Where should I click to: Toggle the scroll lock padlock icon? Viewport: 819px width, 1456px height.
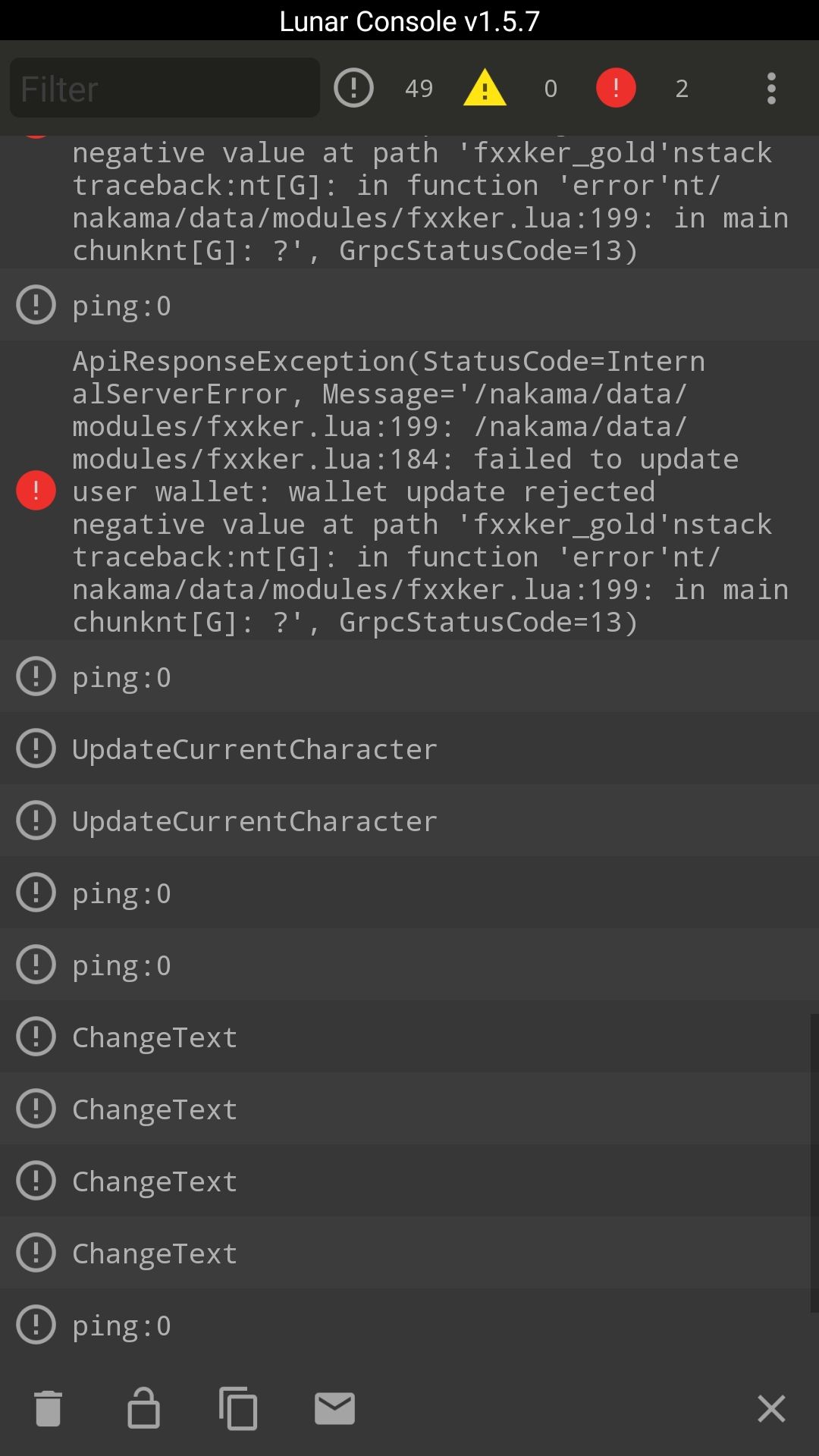[x=143, y=1408]
